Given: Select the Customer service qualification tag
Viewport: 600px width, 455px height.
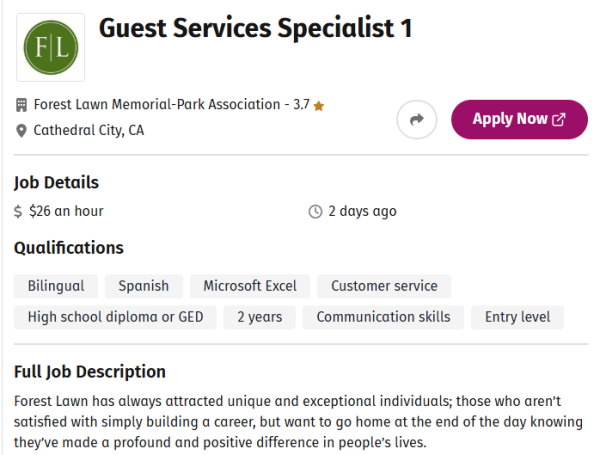Looking at the screenshot, I should [x=384, y=286].
